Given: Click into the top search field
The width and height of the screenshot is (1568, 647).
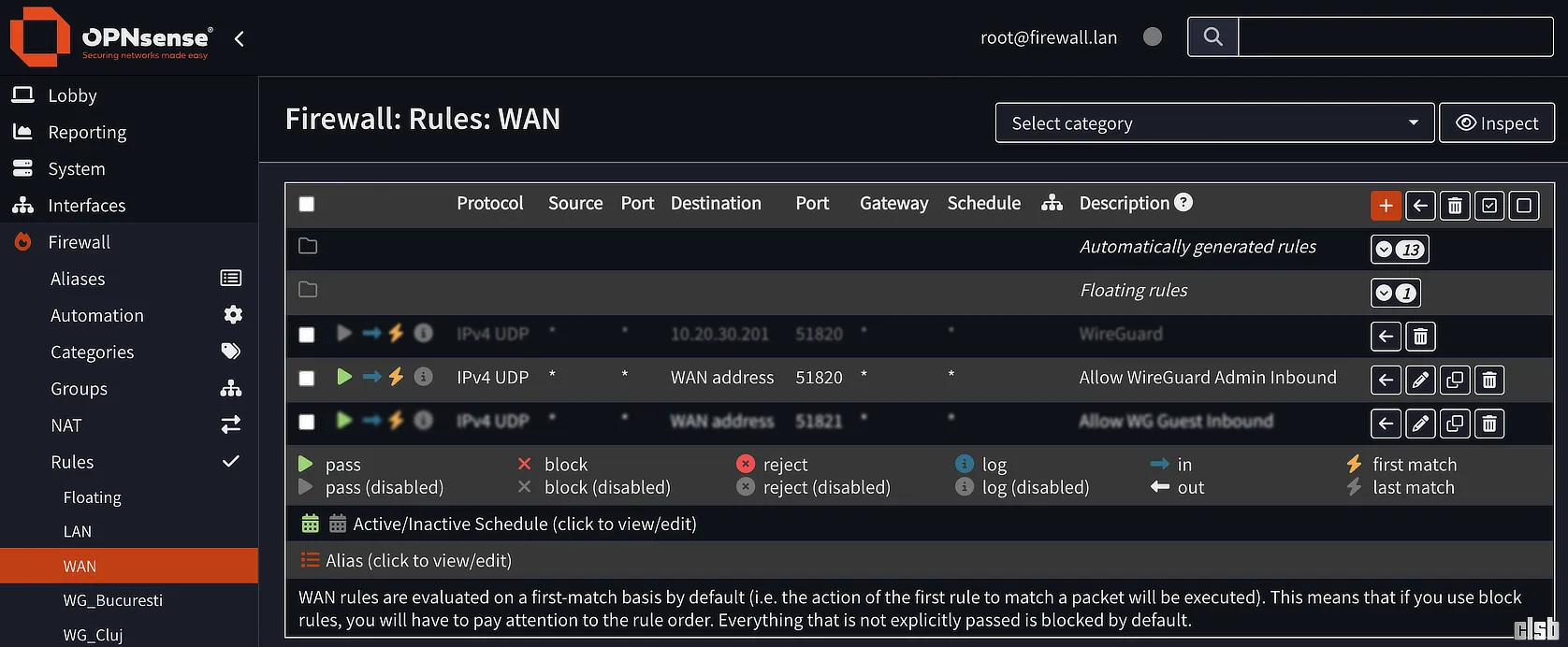Looking at the screenshot, I should (x=1395, y=37).
